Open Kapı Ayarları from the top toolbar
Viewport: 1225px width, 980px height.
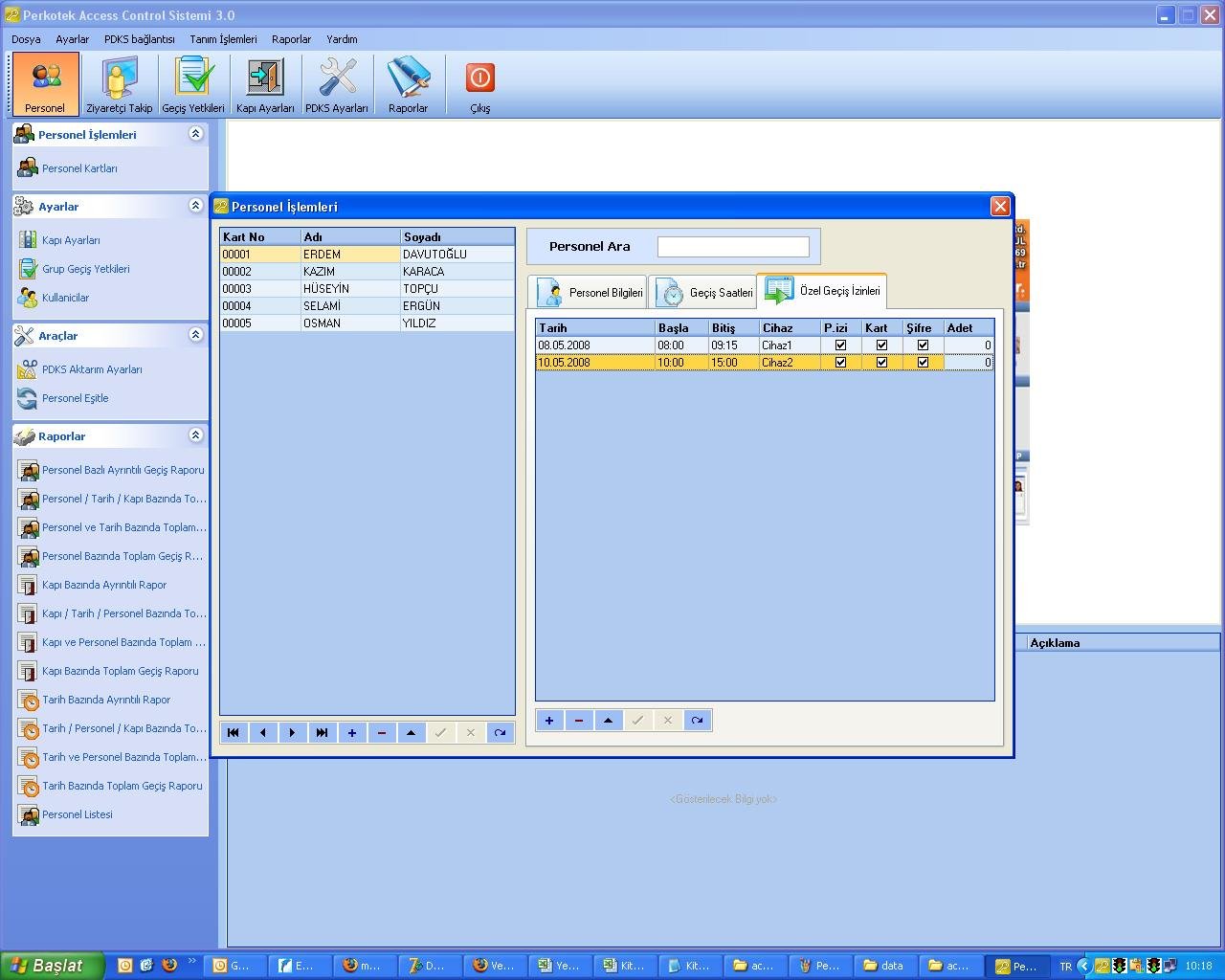point(265,83)
